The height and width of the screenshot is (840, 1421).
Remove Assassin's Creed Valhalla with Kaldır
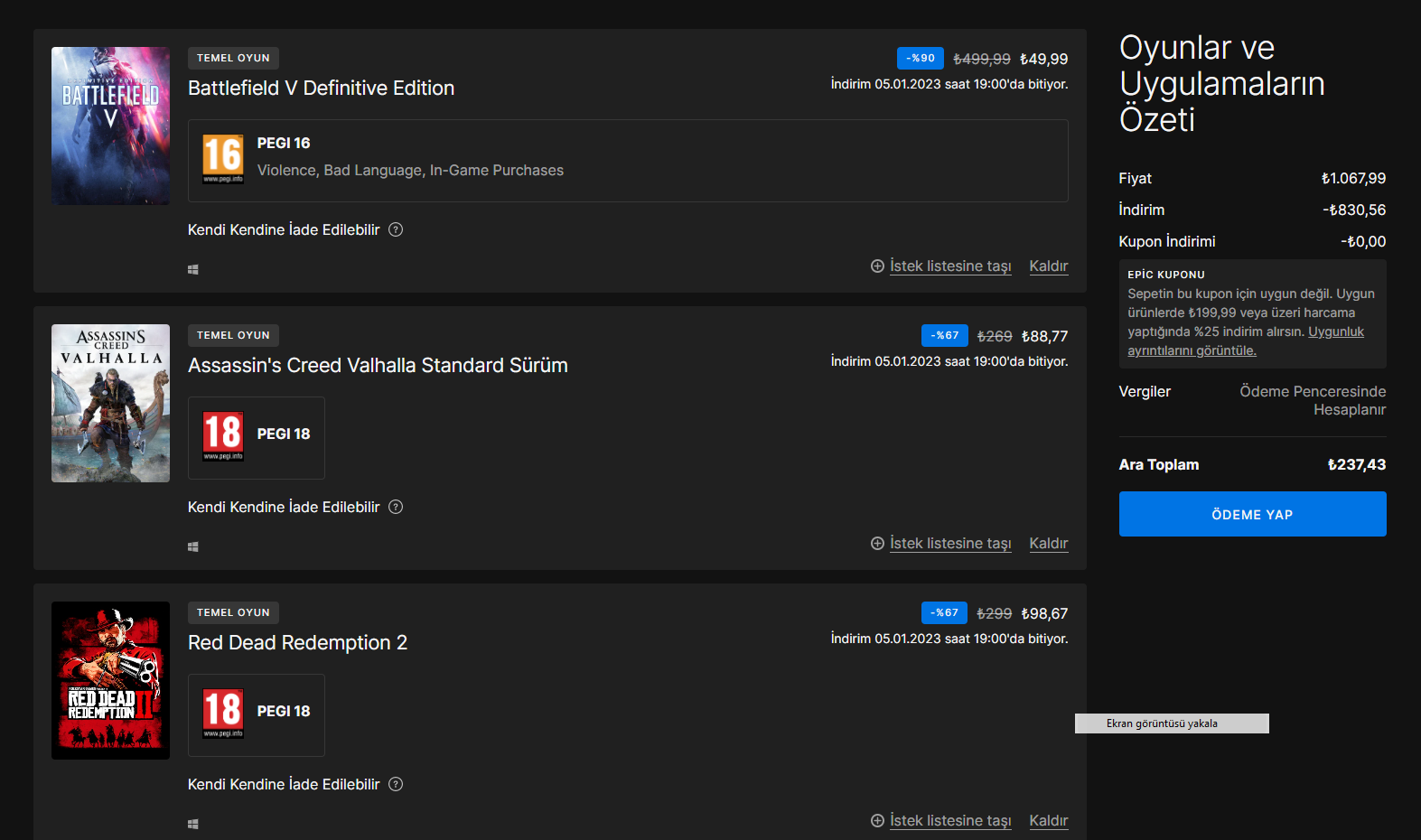coord(1049,543)
